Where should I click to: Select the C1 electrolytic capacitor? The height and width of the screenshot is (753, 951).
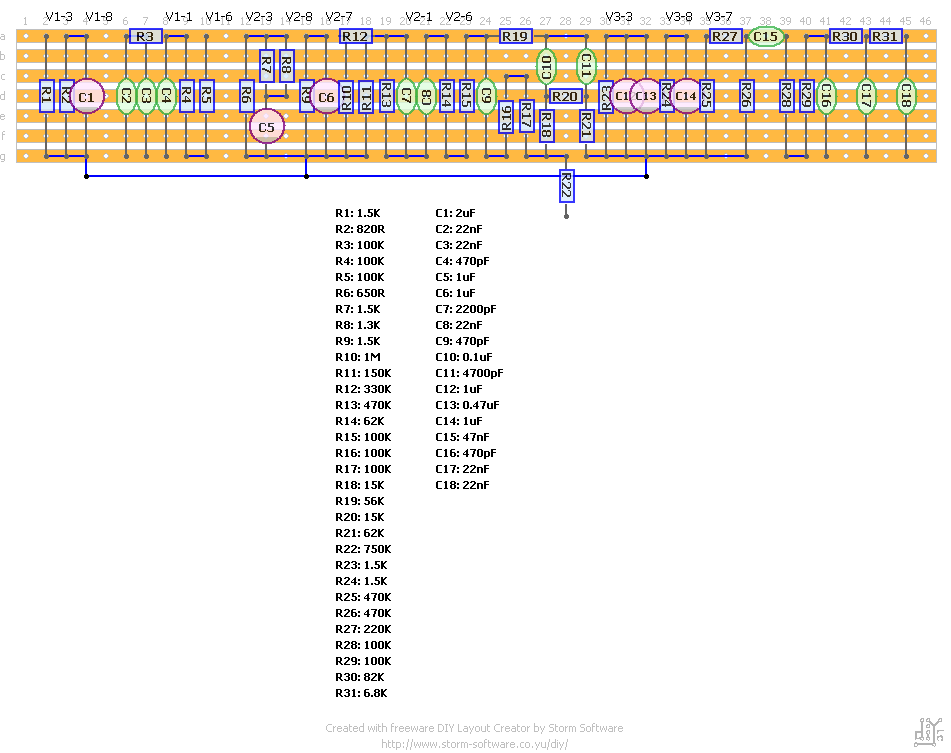[87, 96]
